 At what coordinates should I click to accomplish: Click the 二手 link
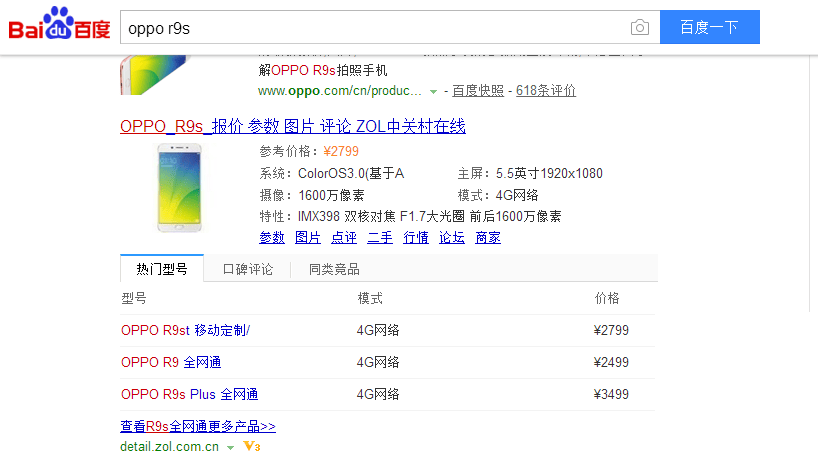click(x=380, y=238)
